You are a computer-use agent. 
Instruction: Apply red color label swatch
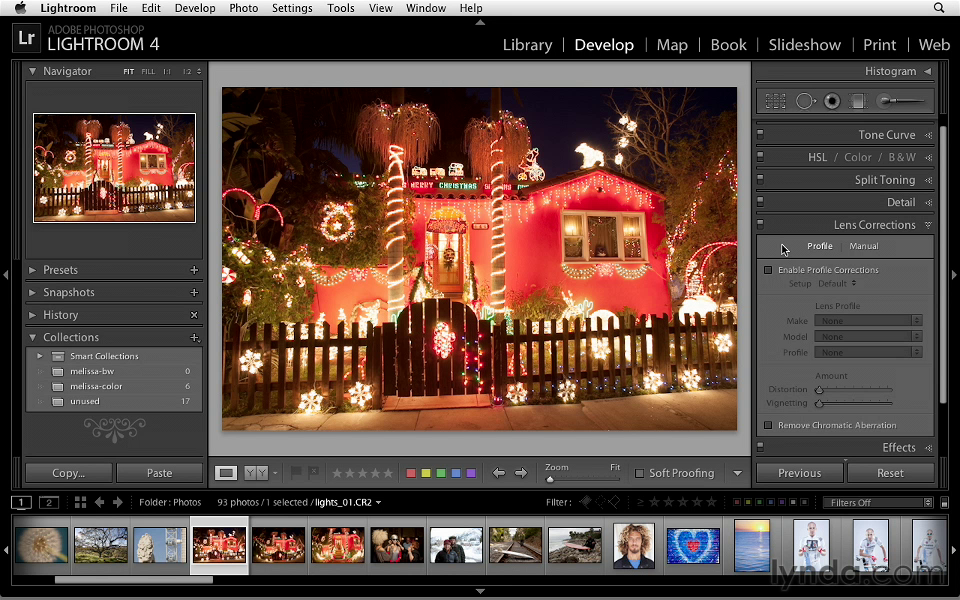tap(411, 473)
